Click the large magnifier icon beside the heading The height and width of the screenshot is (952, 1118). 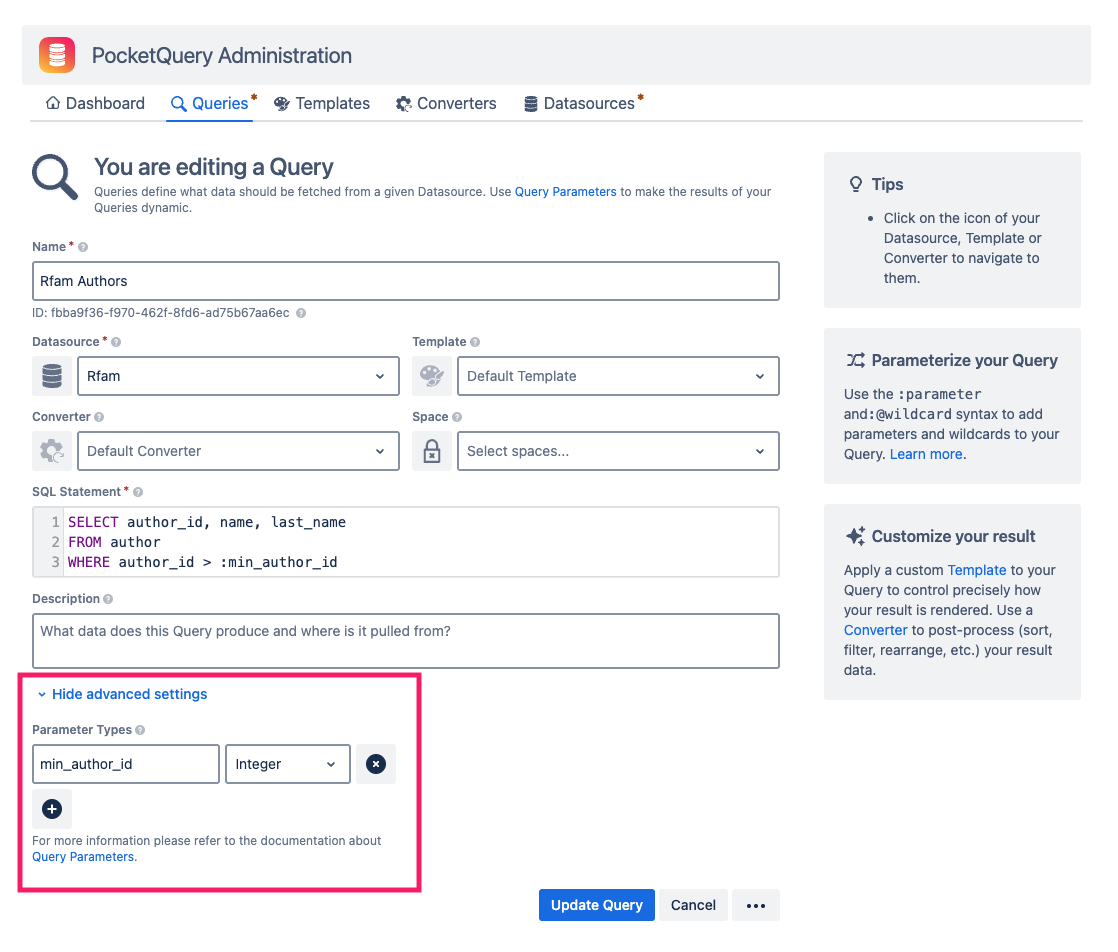tap(55, 177)
